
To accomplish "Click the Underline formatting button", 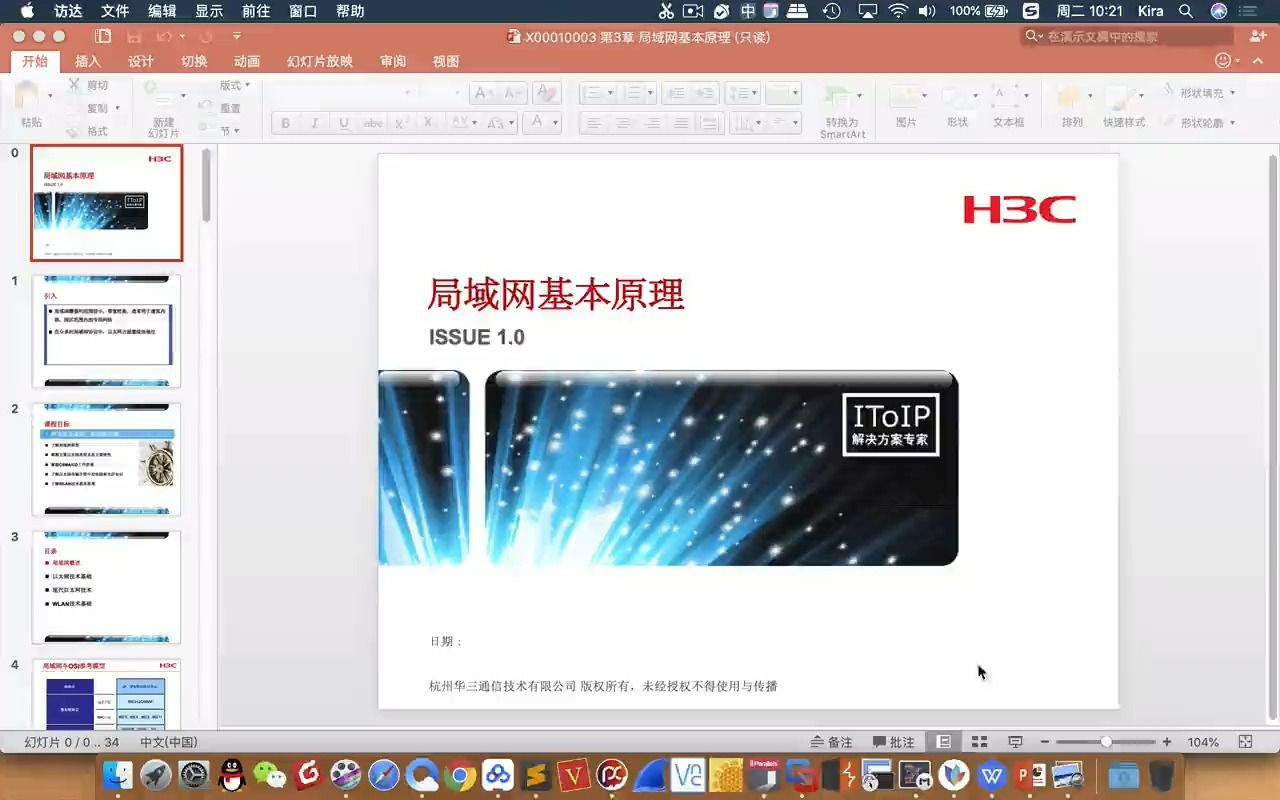I will 344,123.
